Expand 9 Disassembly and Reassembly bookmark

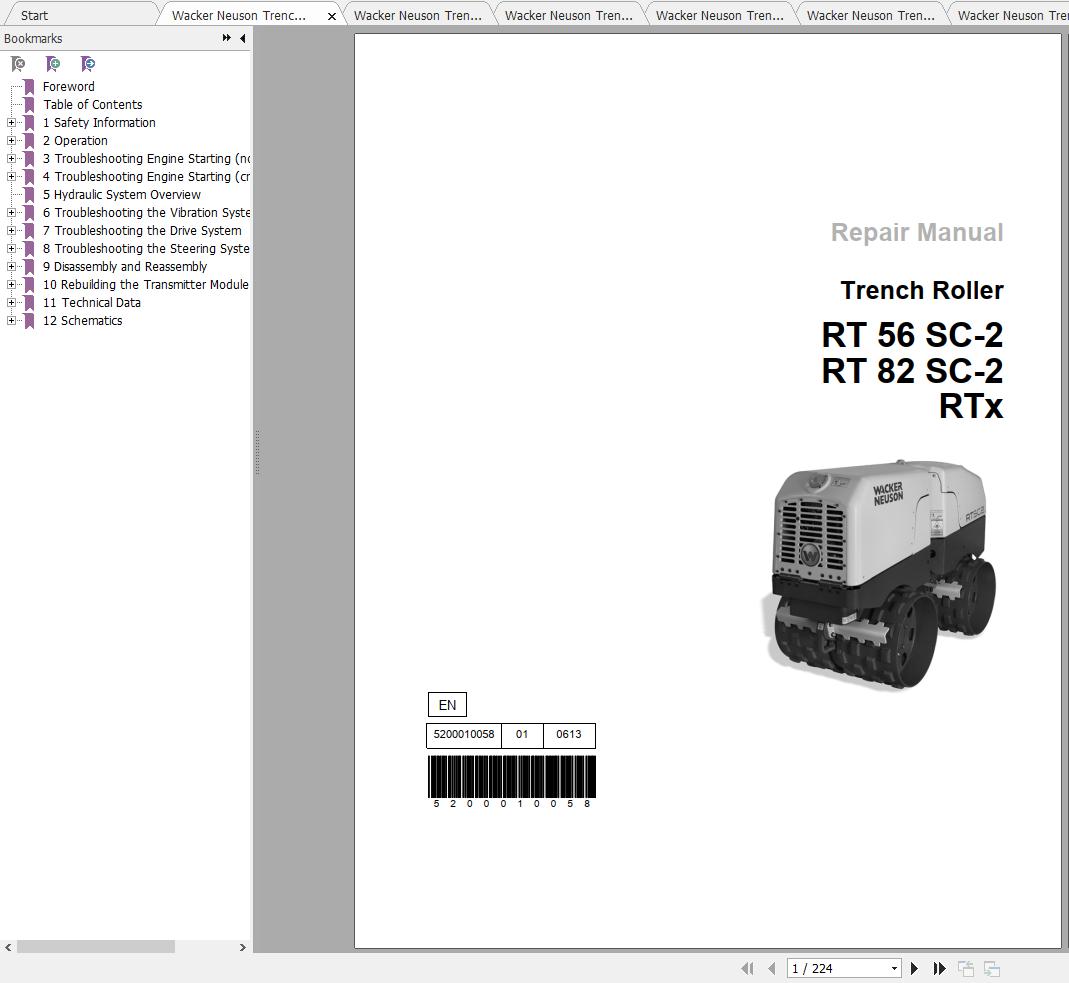[x=11, y=267]
